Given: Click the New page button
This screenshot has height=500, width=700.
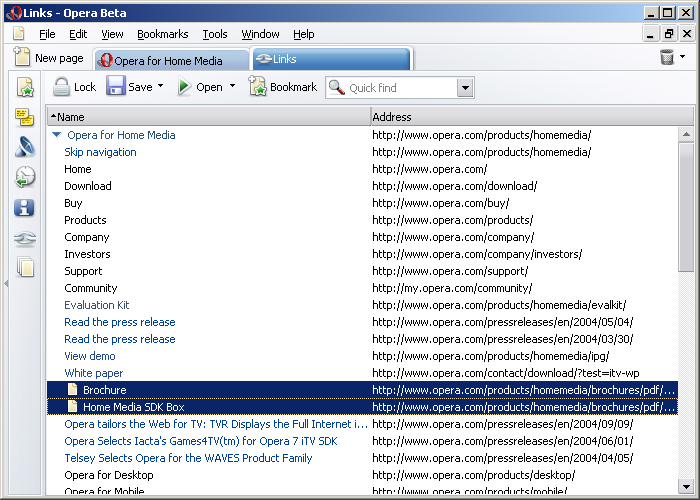Looking at the screenshot, I should 49,59.
